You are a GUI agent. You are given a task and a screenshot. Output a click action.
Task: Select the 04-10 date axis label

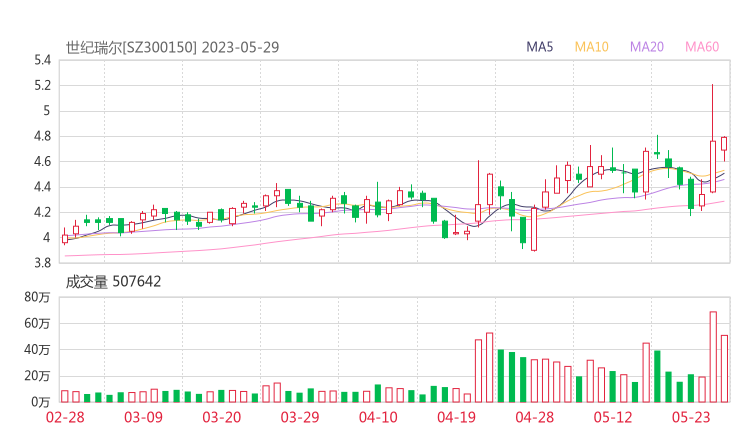(x=378, y=418)
